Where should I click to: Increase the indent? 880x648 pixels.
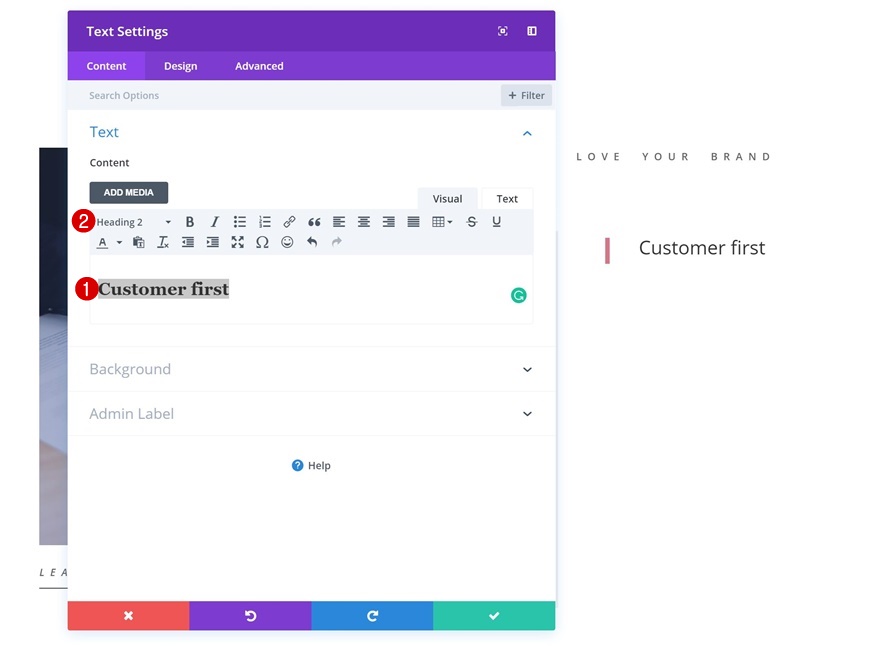[x=212, y=242]
